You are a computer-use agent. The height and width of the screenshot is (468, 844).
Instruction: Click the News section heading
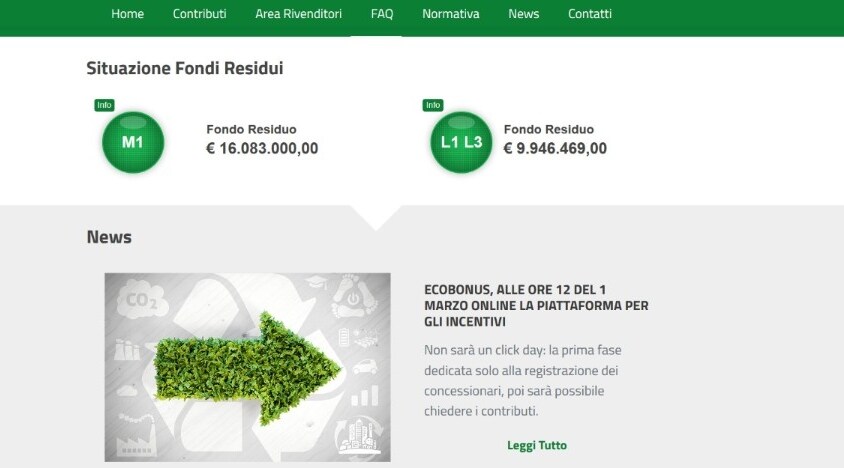(109, 237)
